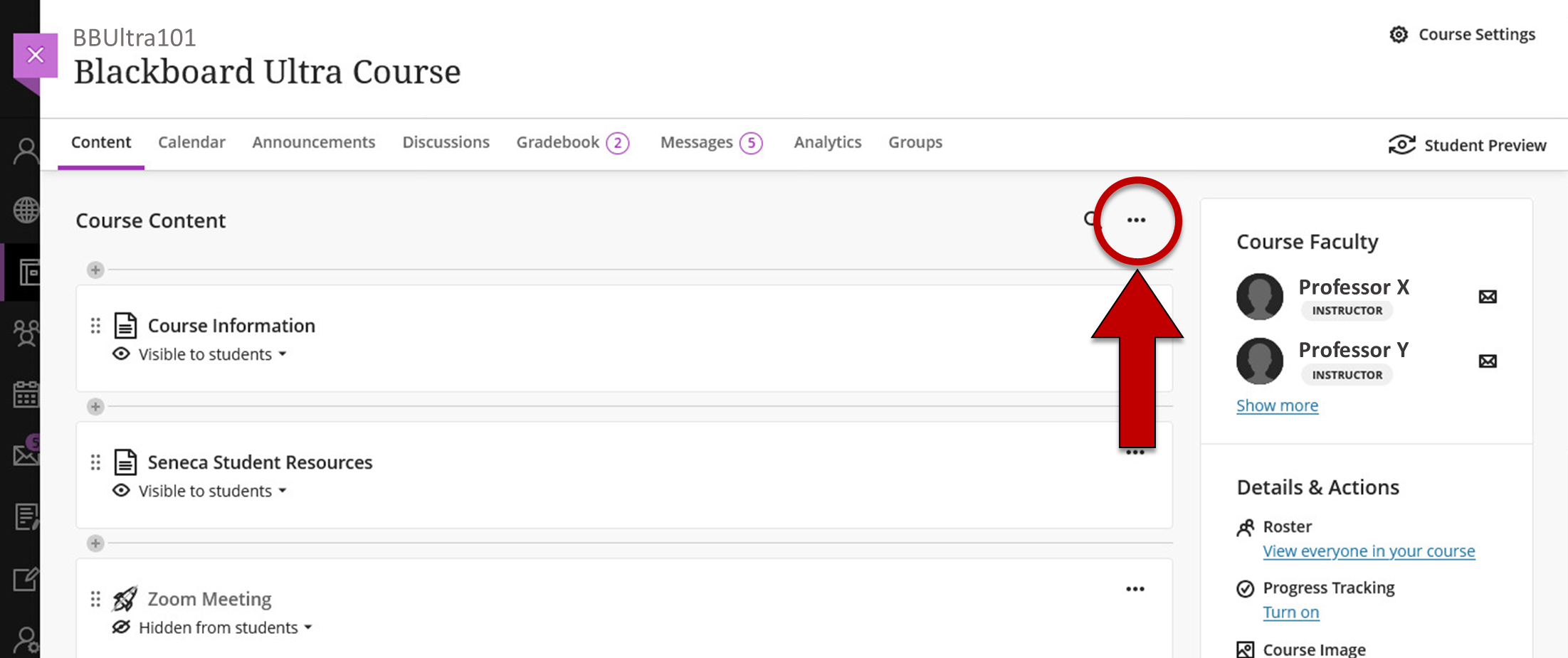Screen dimensions: 1568x658
Task: Click the Course Image icon
Action: (1246, 649)
